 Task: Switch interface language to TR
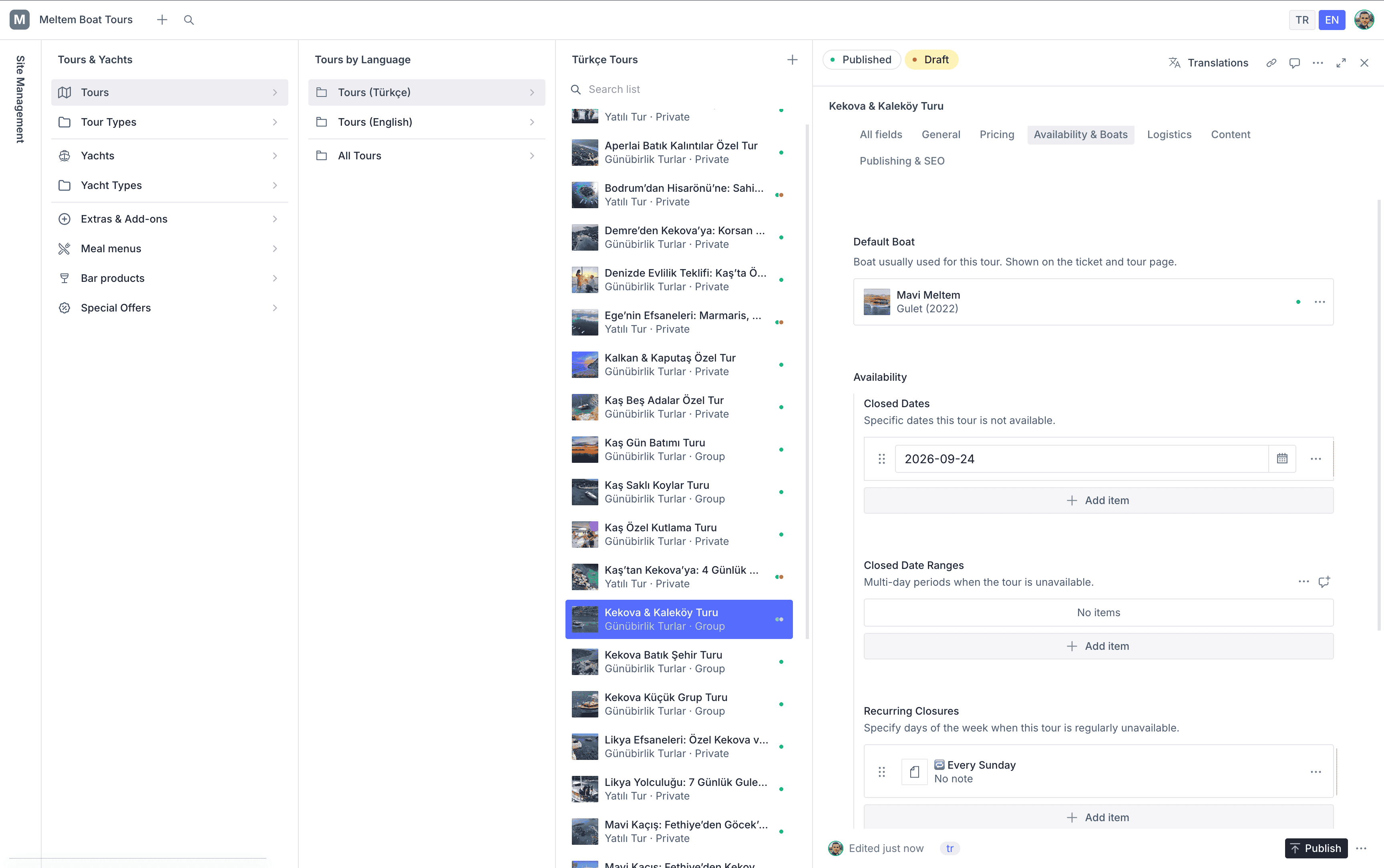point(1302,20)
